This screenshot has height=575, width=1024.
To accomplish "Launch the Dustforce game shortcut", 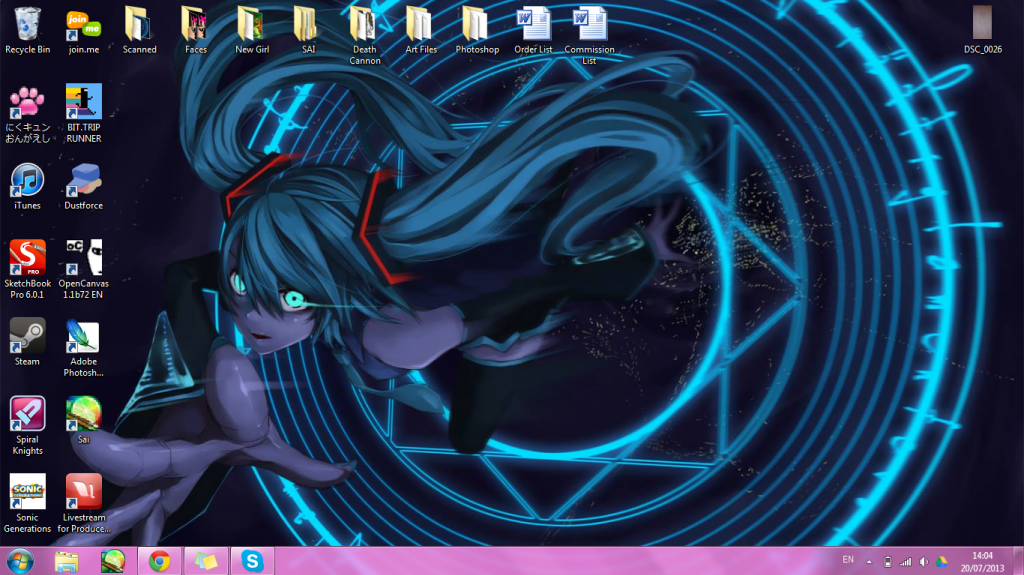I will 84,187.
